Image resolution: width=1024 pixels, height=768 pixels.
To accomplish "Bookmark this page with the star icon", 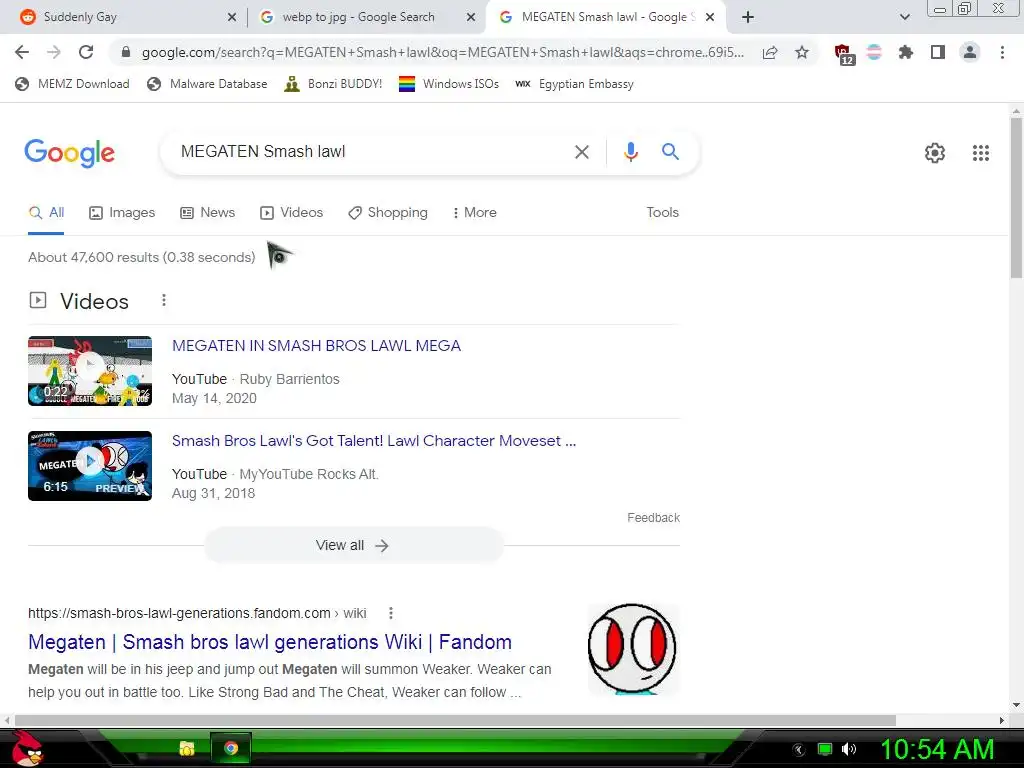I will (802, 52).
